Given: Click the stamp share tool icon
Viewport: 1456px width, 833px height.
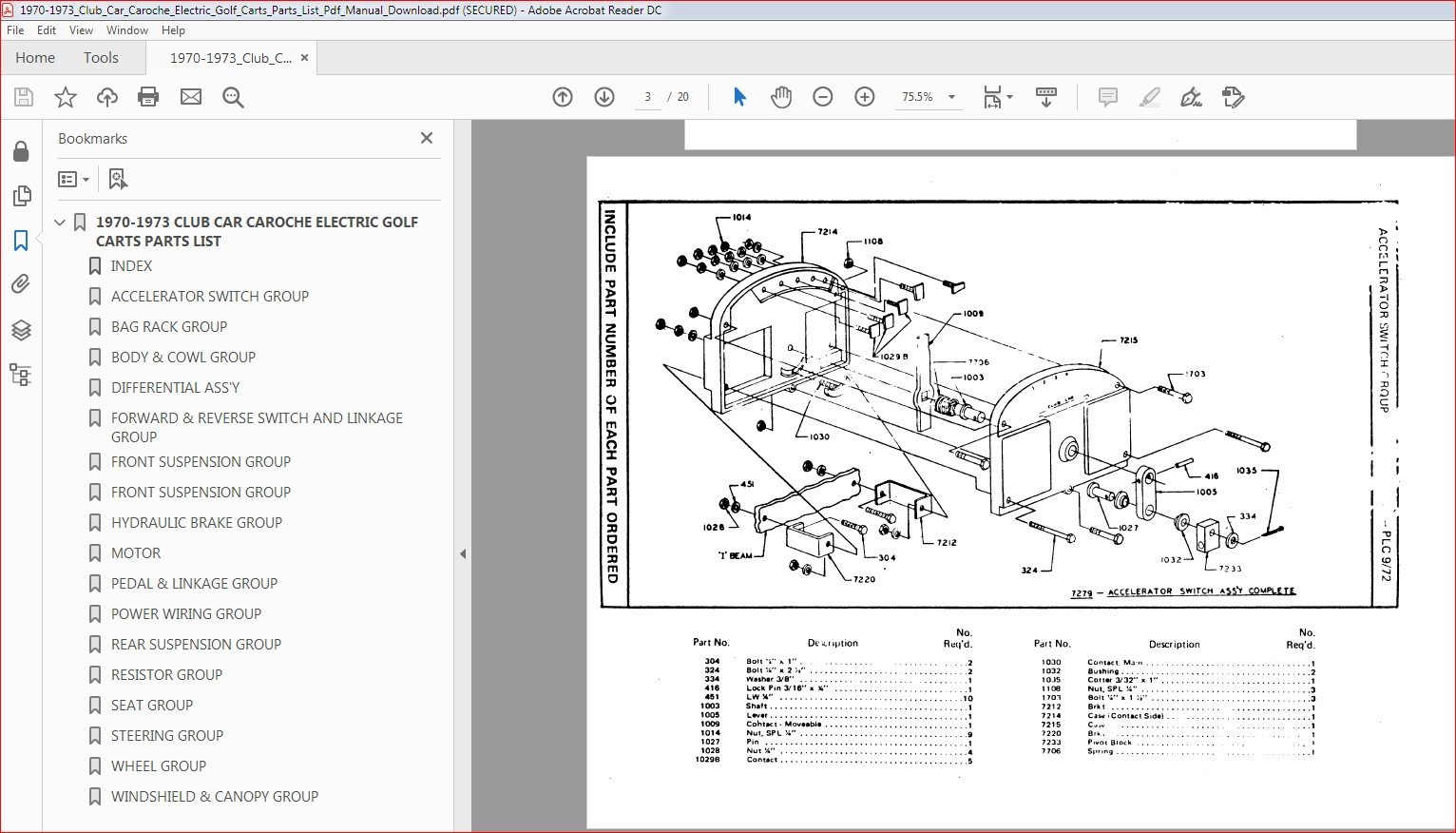Looking at the screenshot, I should (1234, 97).
